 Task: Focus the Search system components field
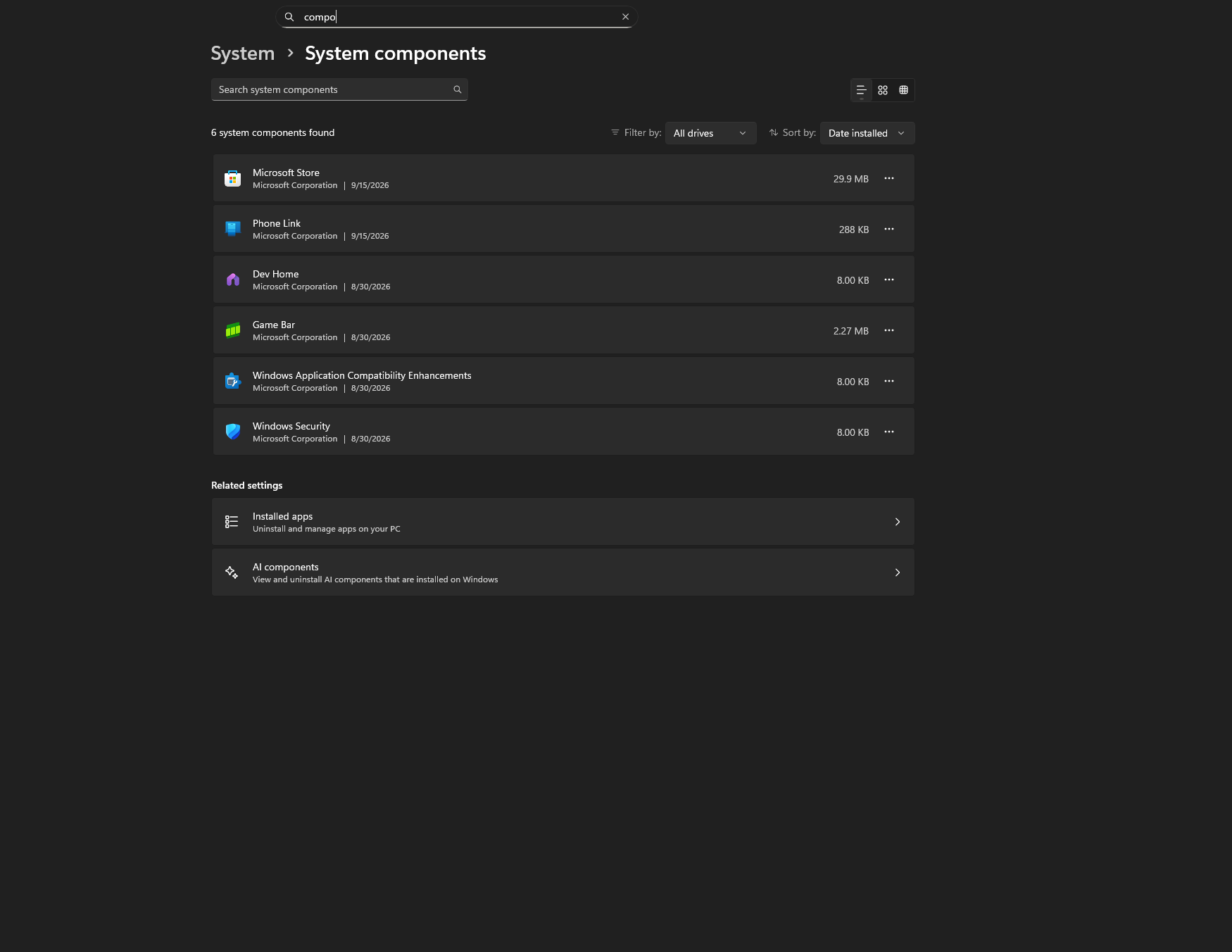click(339, 89)
